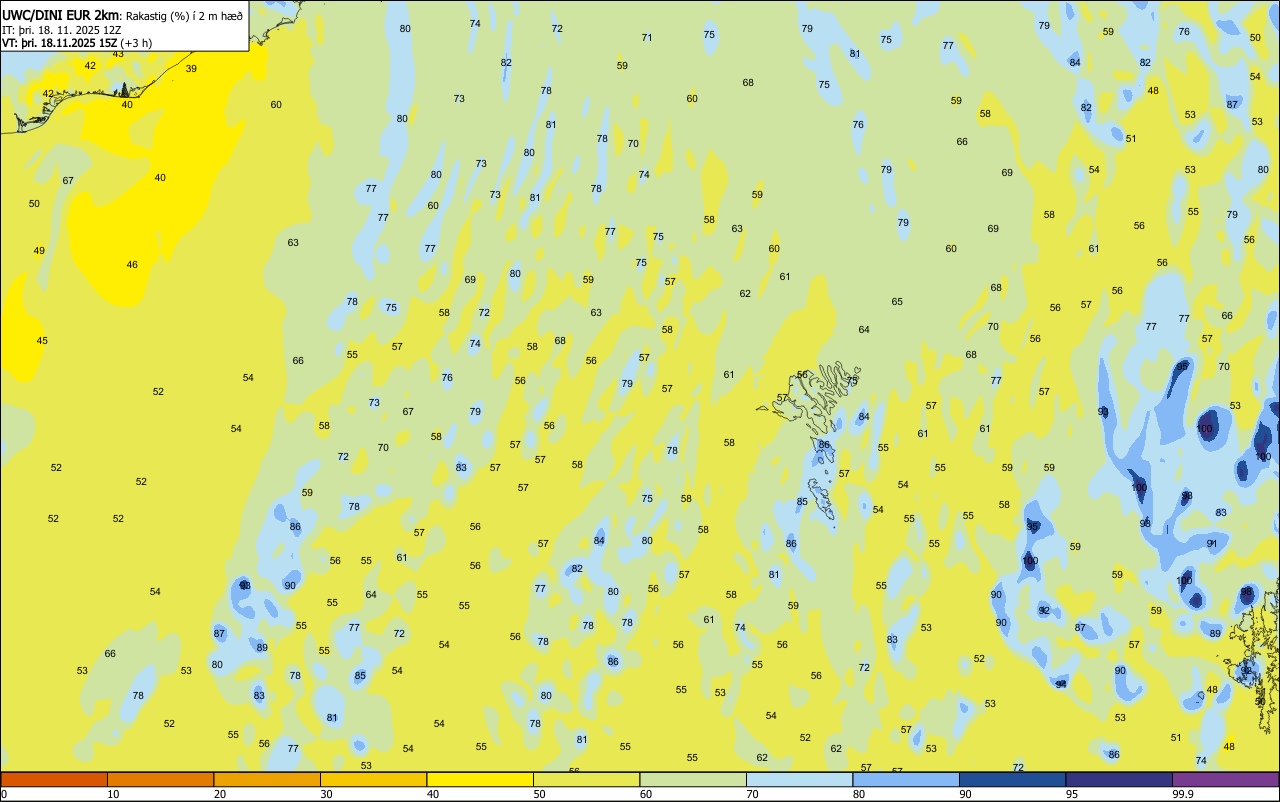
Task: Select the VT valid time line in header
Action: [x=77, y=43]
